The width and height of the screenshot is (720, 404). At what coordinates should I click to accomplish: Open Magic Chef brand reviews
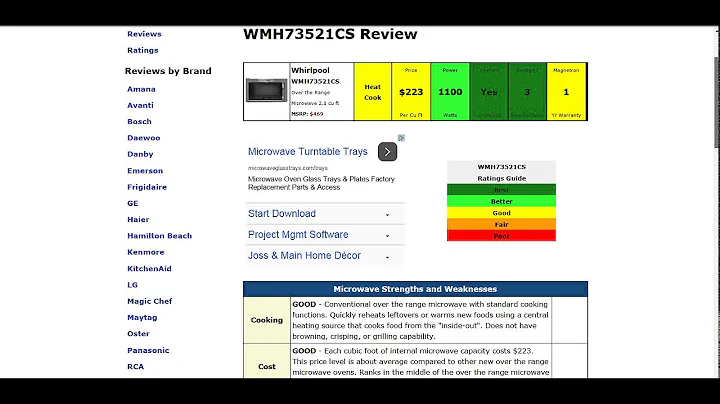(150, 301)
